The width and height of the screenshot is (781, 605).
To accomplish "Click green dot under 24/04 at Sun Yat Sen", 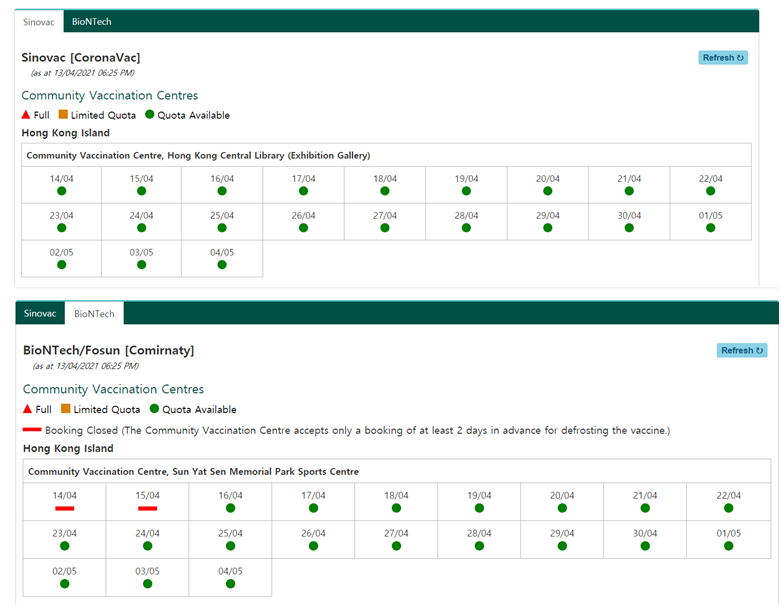I will (x=147, y=546).
